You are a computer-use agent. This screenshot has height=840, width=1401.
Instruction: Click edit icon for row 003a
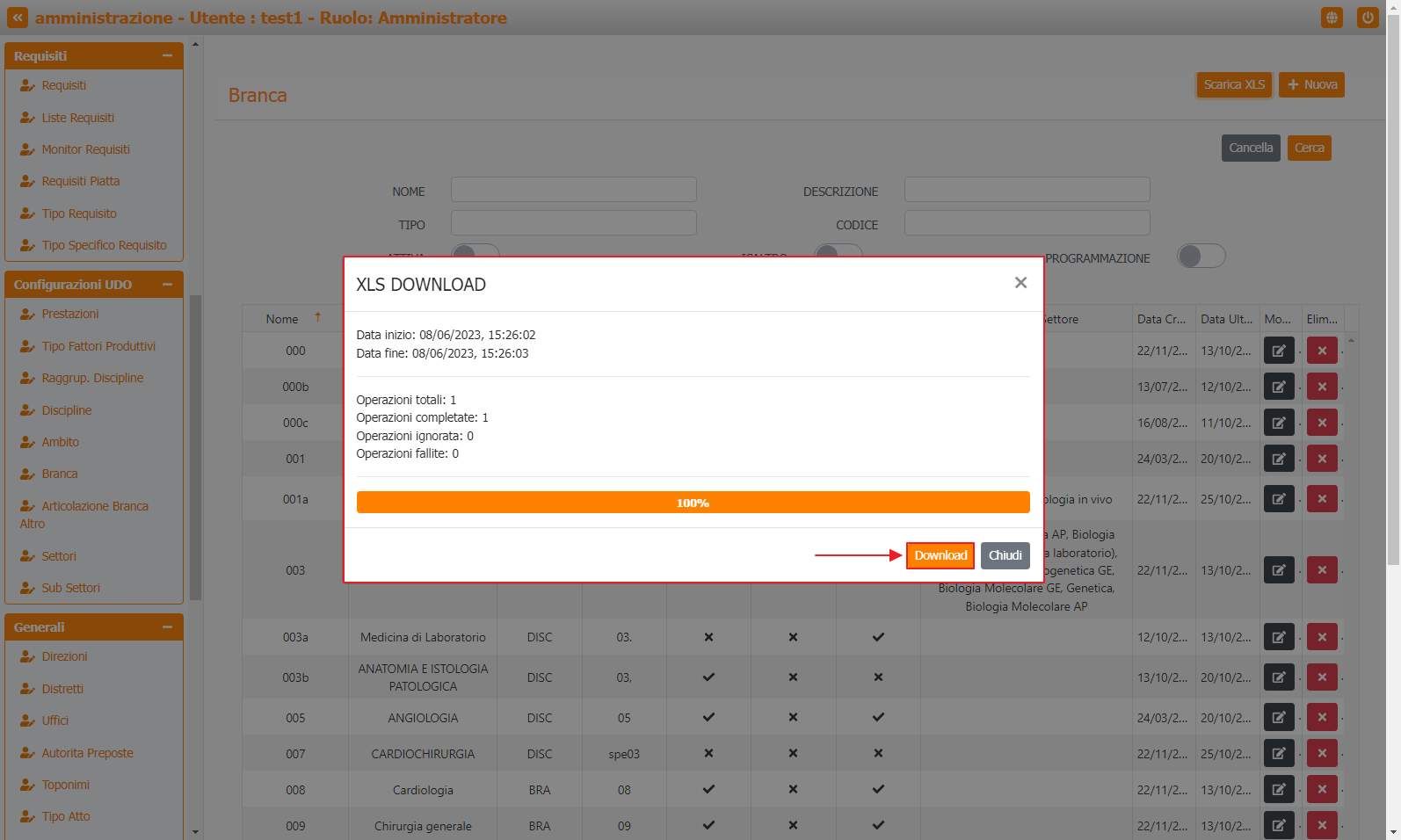pyautogui.click(x=1279, y=637)
